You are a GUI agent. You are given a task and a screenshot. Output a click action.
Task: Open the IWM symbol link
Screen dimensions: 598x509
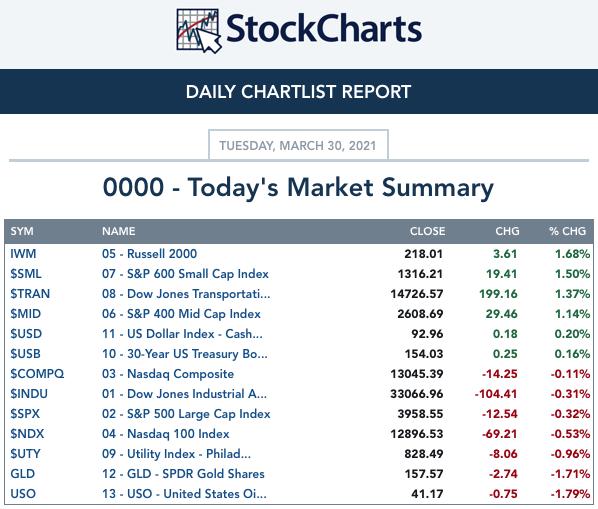click(23, 254)
